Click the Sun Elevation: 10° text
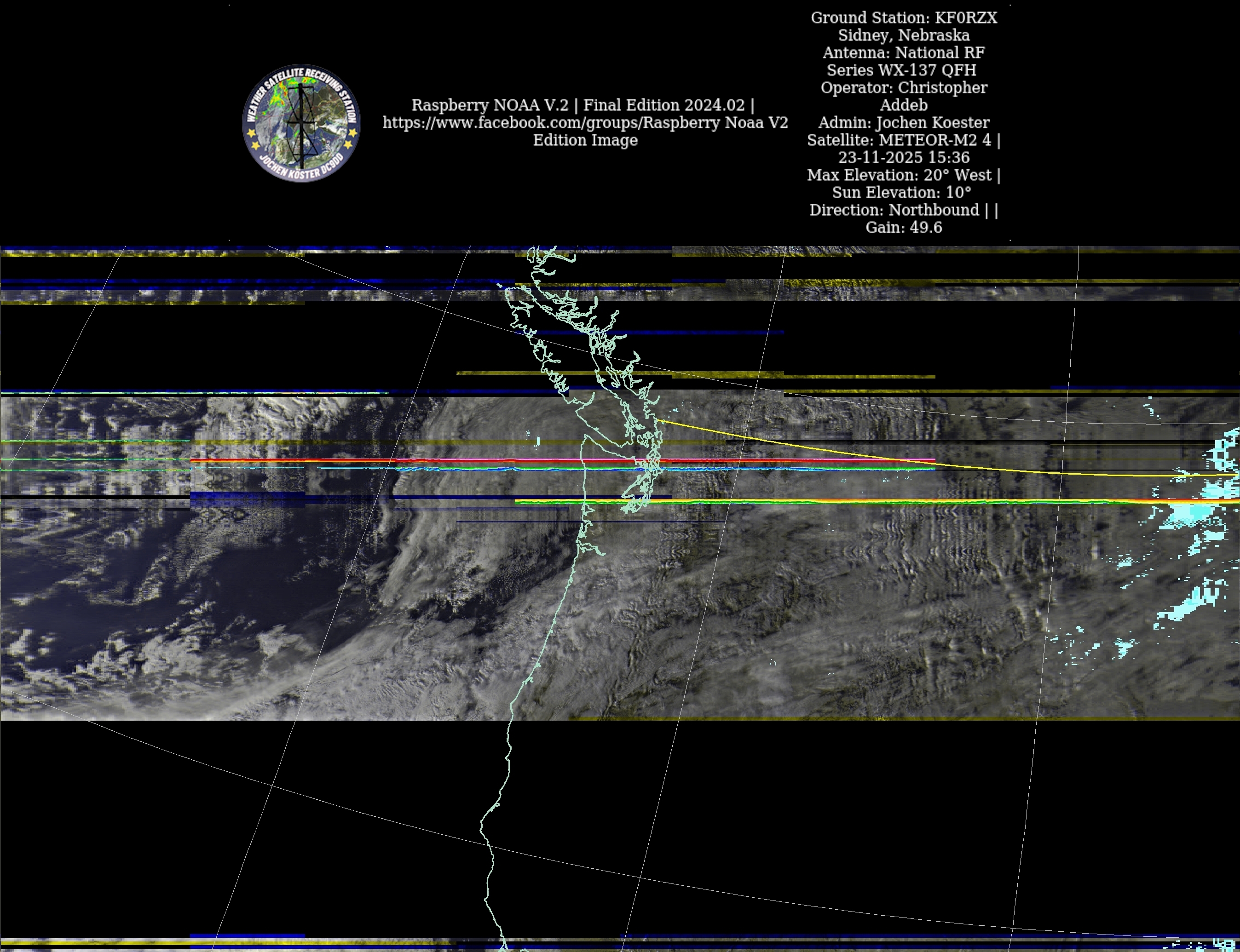This screenshot has width=1240, height=952. pos(901,193)
